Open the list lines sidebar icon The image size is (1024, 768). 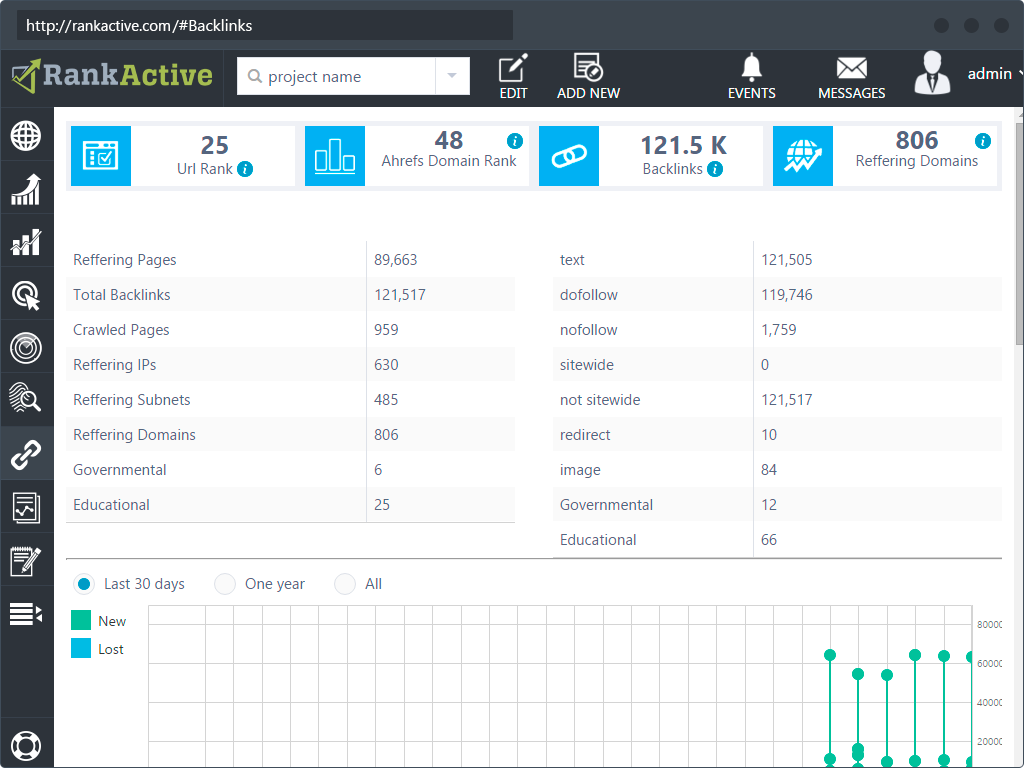click(26, 614)
